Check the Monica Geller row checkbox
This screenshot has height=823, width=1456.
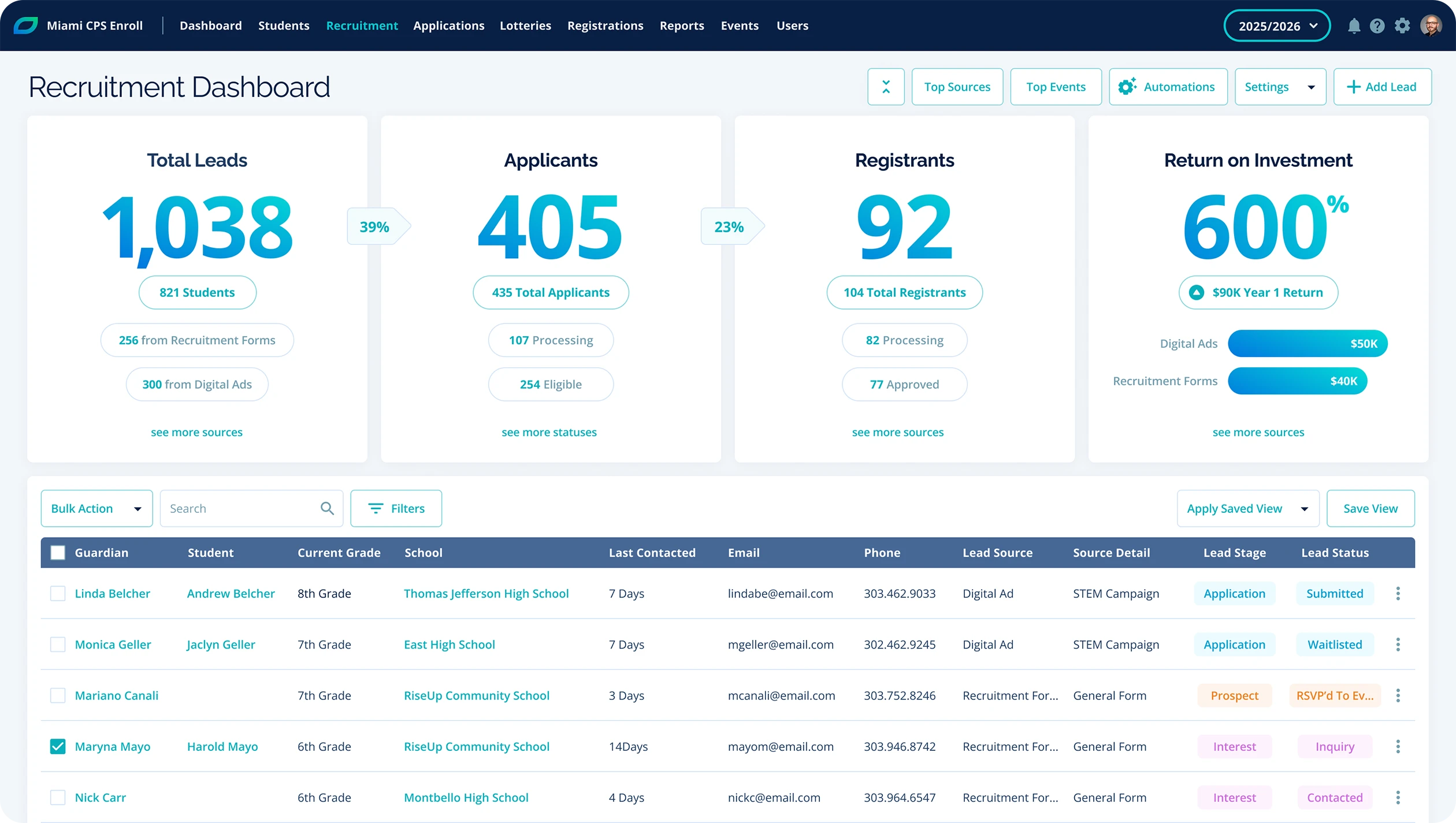click(x=58, y=645)
